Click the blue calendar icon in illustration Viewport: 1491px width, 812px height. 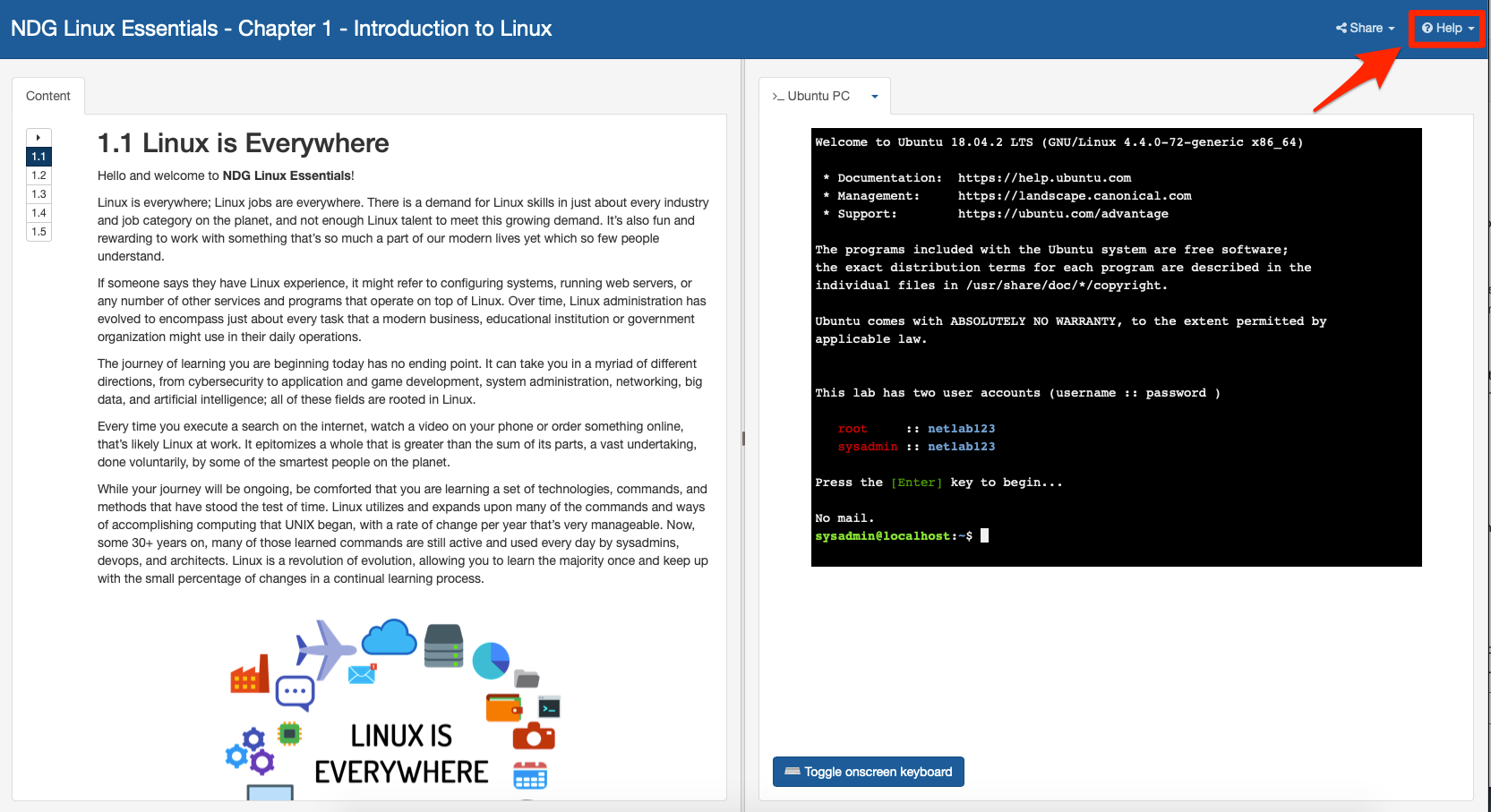pos(530,775)
